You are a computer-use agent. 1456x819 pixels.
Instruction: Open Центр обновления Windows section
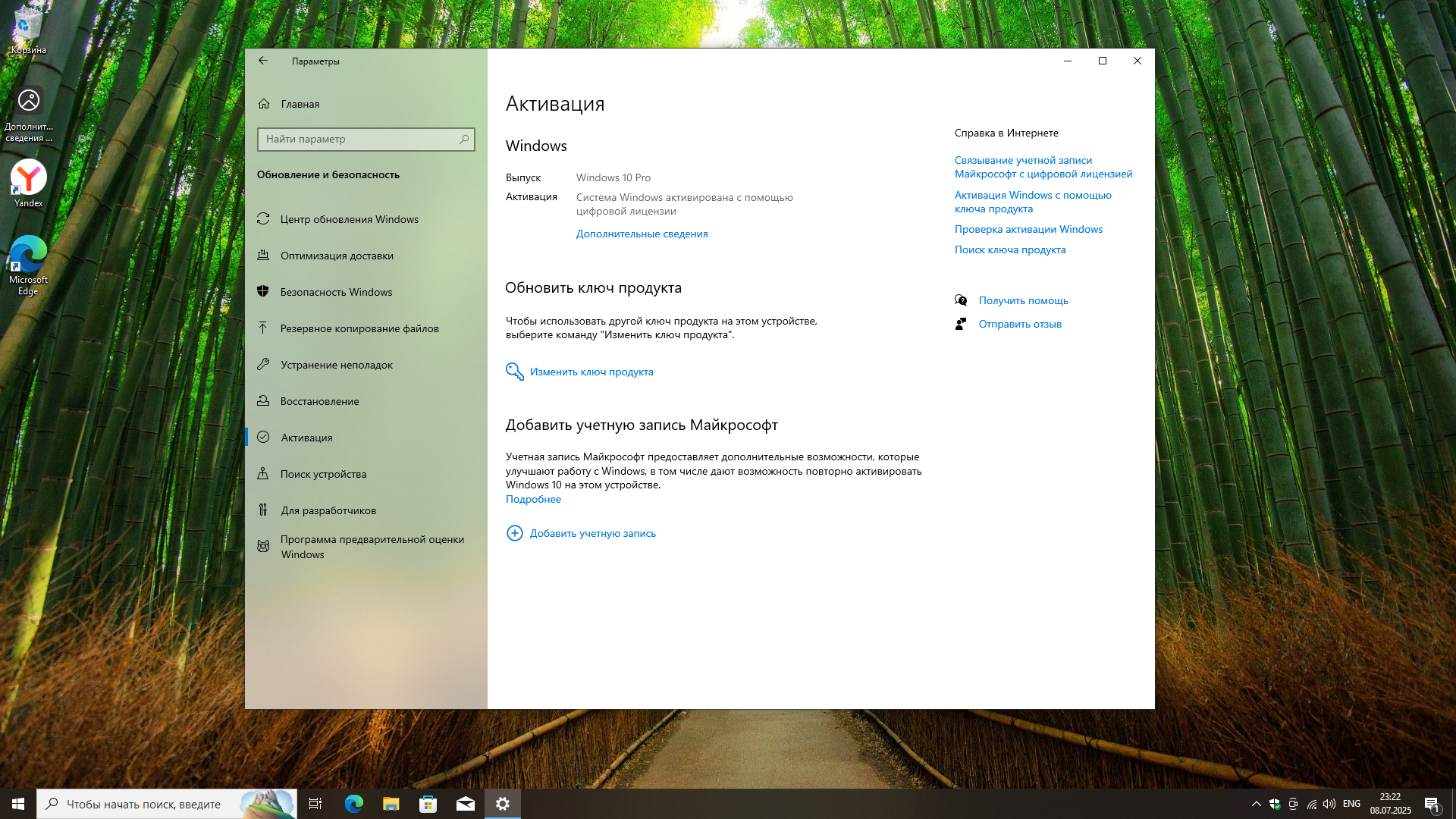pos(349,219)
